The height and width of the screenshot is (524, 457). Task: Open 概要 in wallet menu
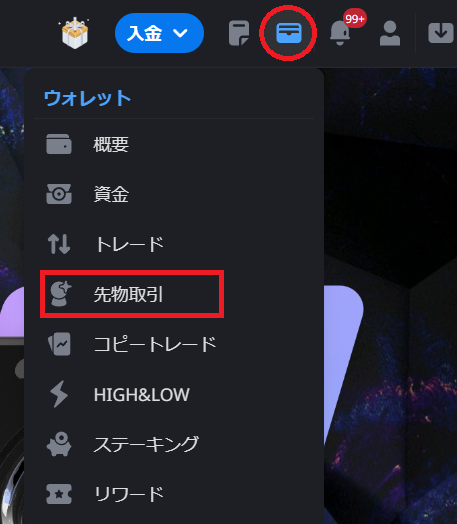[x=174, y=144]
